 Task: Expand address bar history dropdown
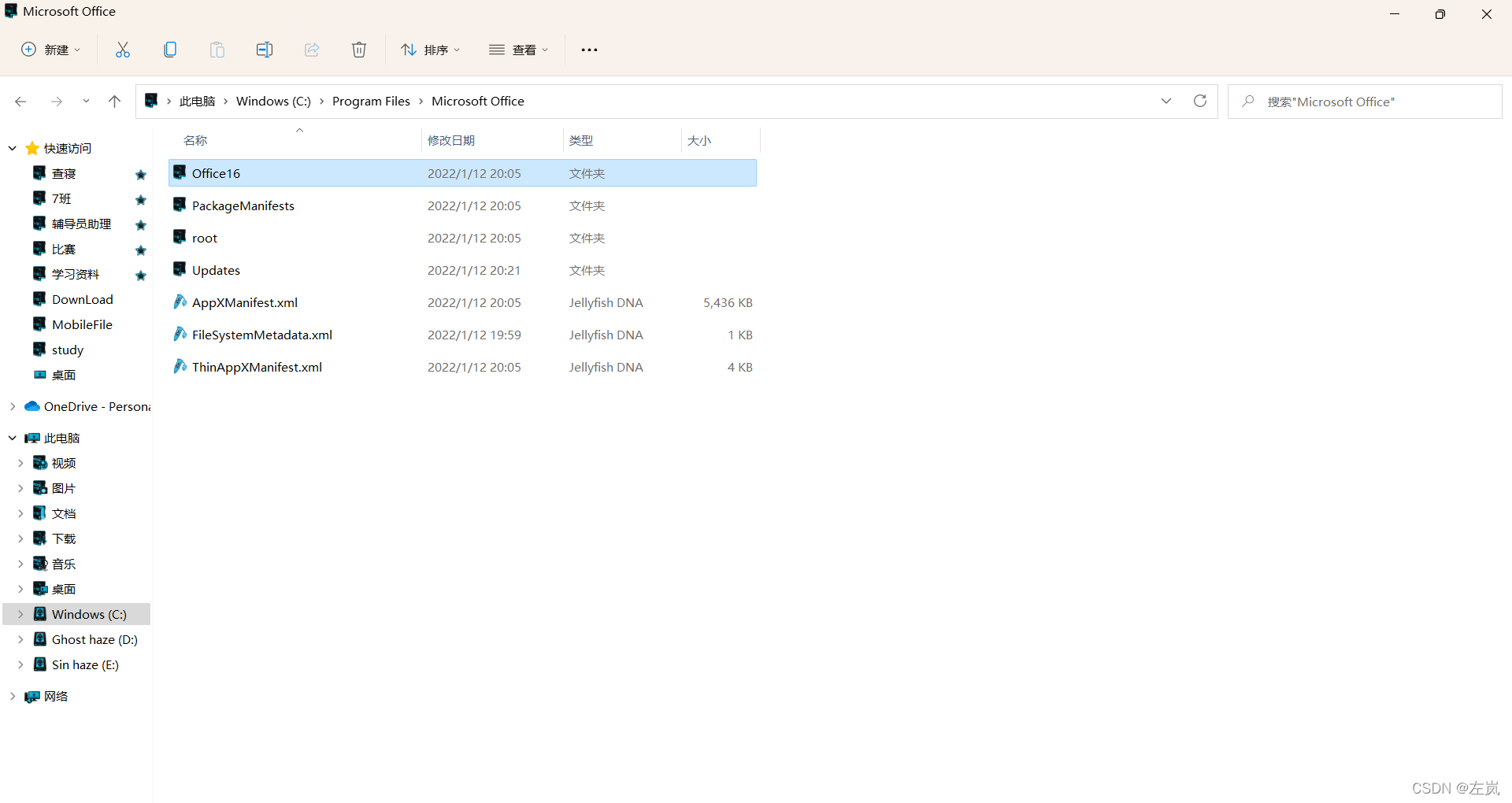(x=1166, y=101)
